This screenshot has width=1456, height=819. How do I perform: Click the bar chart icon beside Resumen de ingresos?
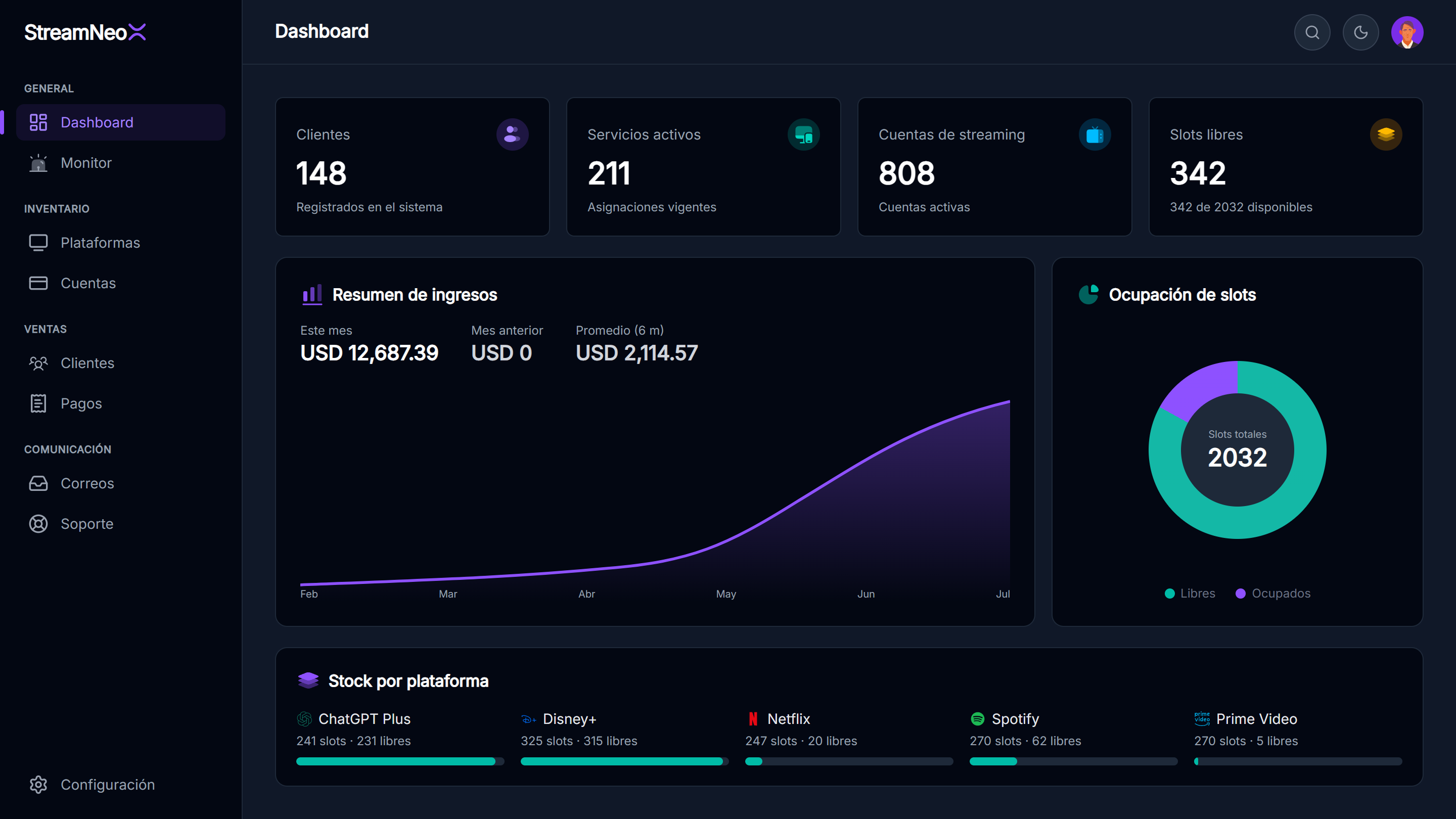[312, 294]
